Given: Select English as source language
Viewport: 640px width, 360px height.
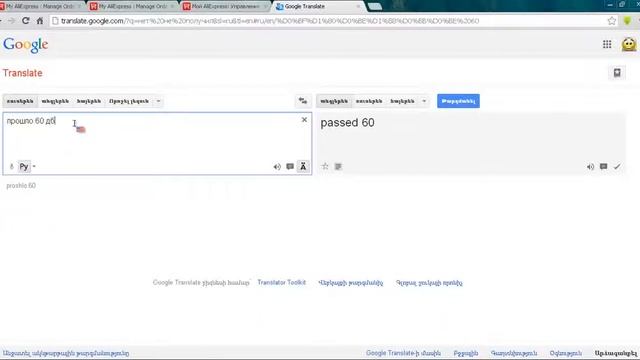Looking at the screenshot, I should [55, 101].
